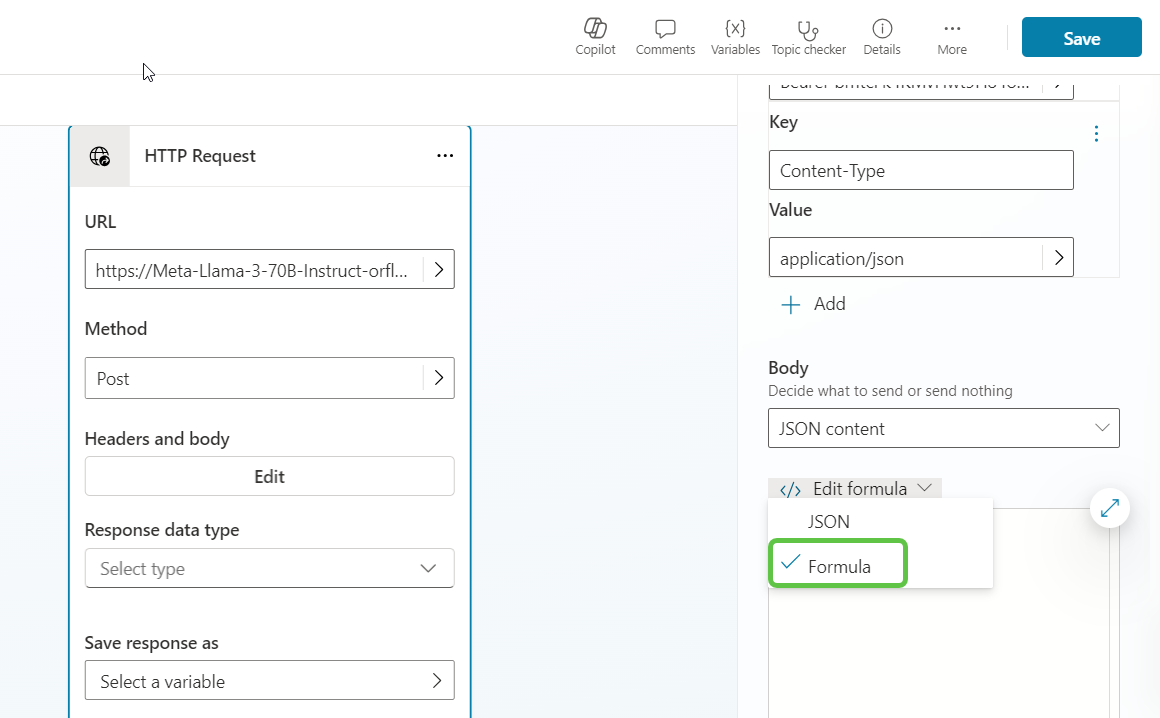Viewport: 1160px width, 718px height.
Task: Open Copilot from the top toolbar
Action: click(595, 37)
